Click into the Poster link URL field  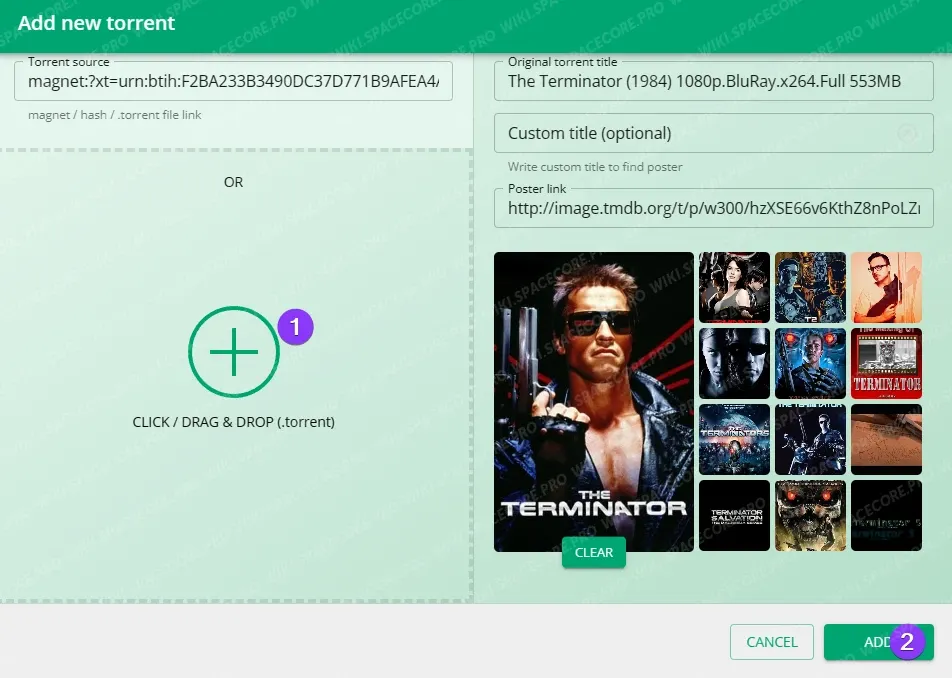(x=713, y=208)
